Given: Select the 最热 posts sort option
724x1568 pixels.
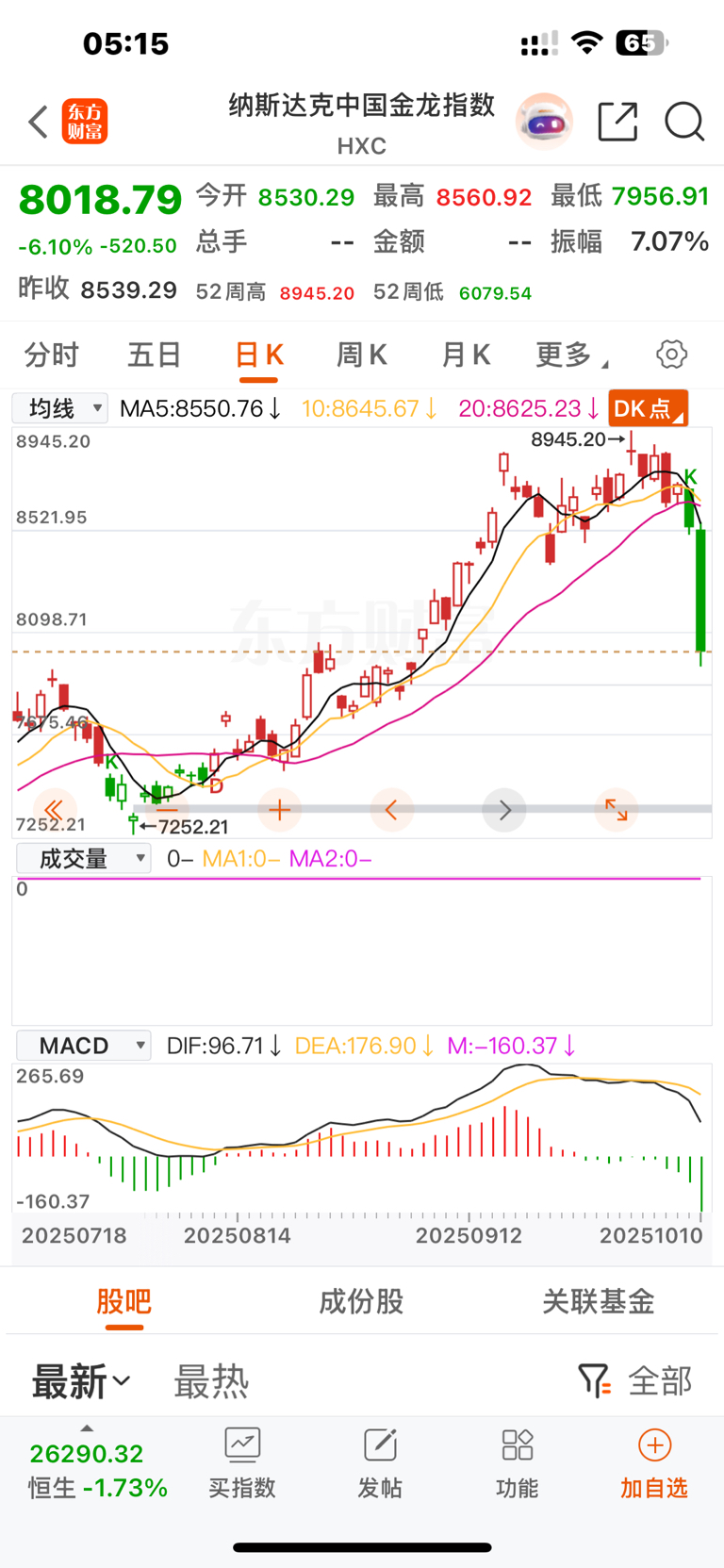Looking at the screenshot, I should [x=211, y=1382].
